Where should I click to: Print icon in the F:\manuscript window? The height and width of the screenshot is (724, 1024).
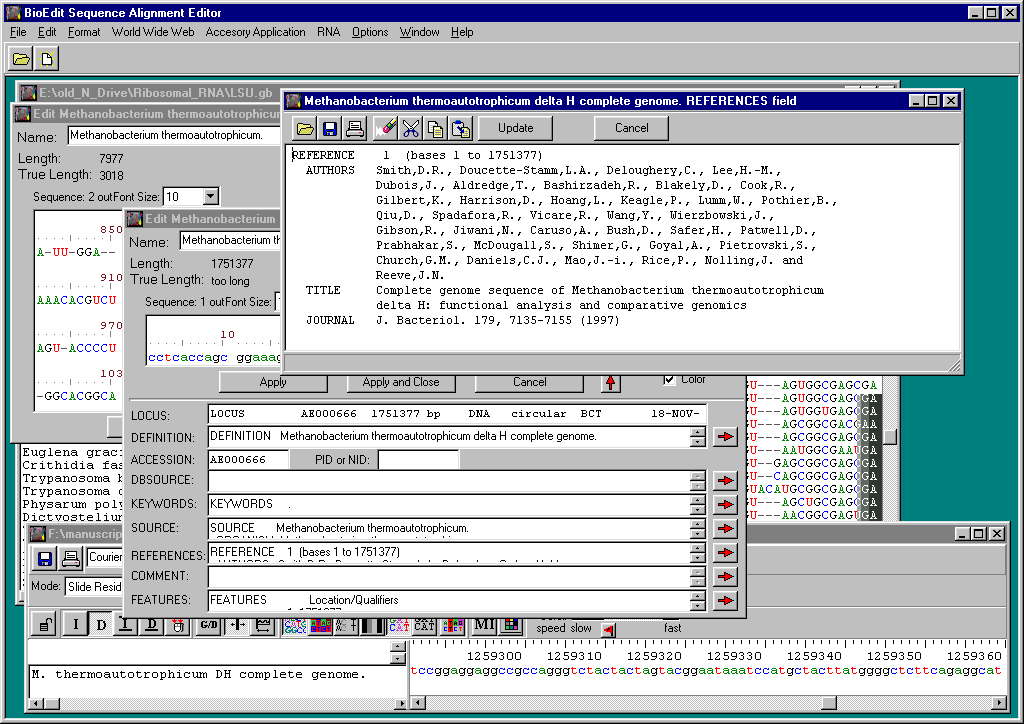coord(70,558)
